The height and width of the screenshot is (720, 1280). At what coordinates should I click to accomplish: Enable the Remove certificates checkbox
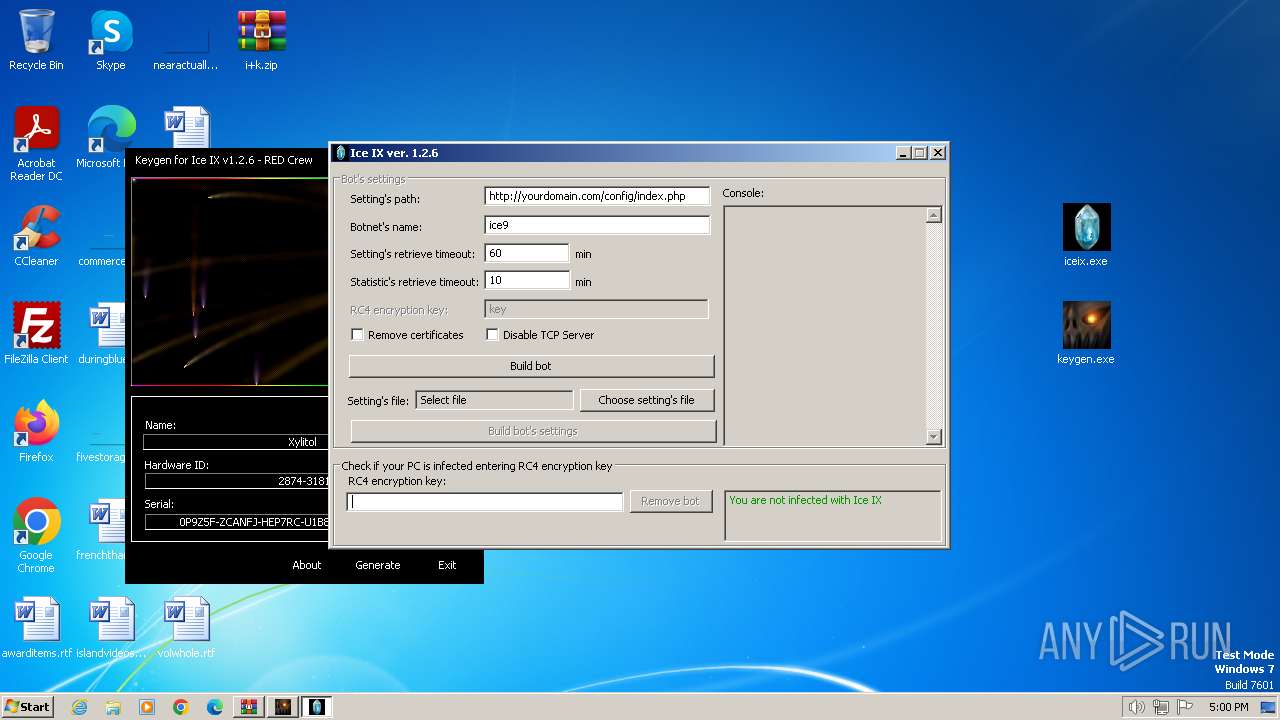[x=357, y=335]
